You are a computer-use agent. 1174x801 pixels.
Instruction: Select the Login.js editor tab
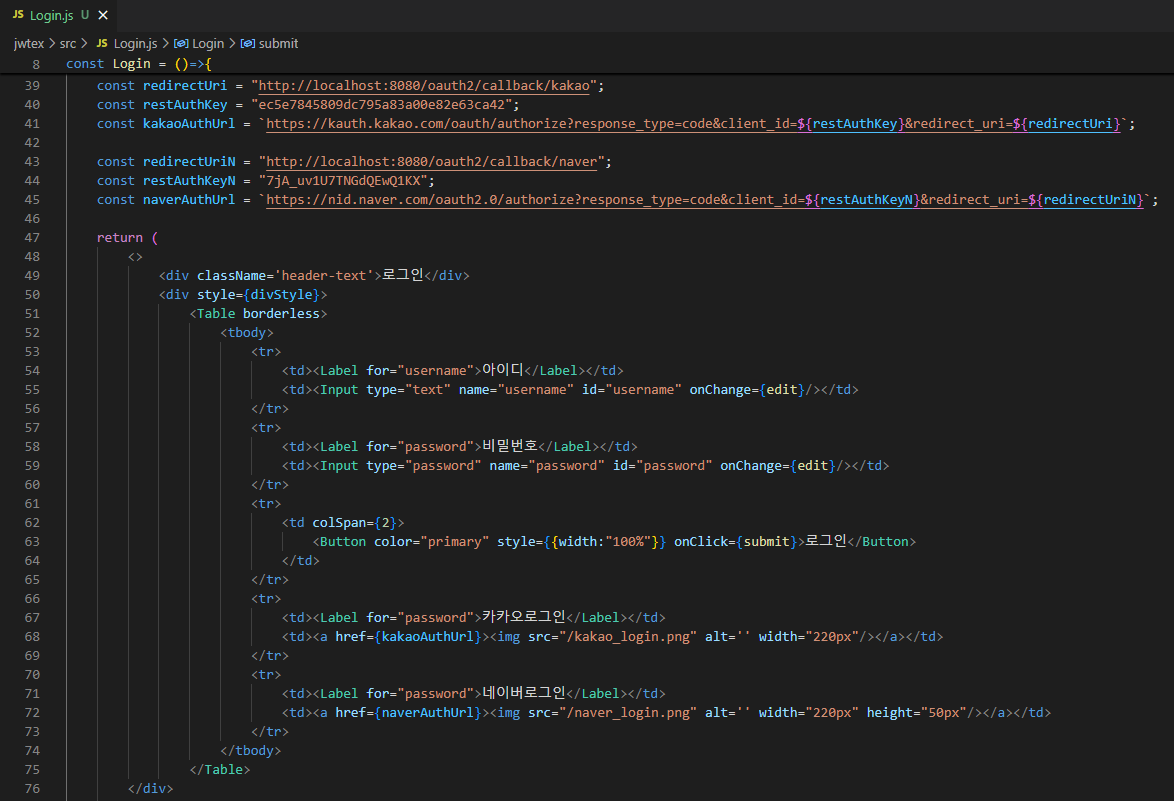[58, 15]
